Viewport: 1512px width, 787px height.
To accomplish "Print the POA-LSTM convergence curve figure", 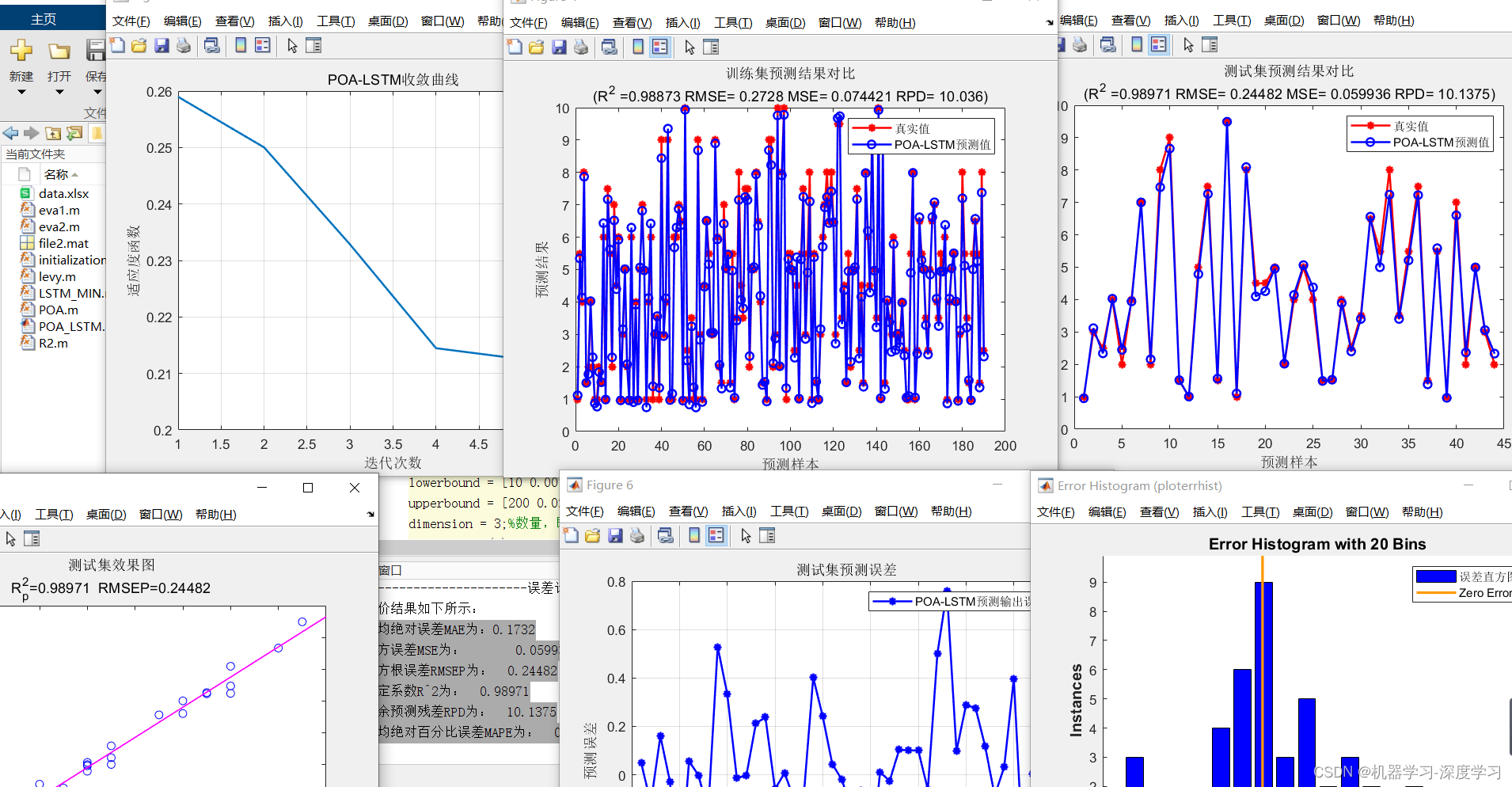I will 184,45.
